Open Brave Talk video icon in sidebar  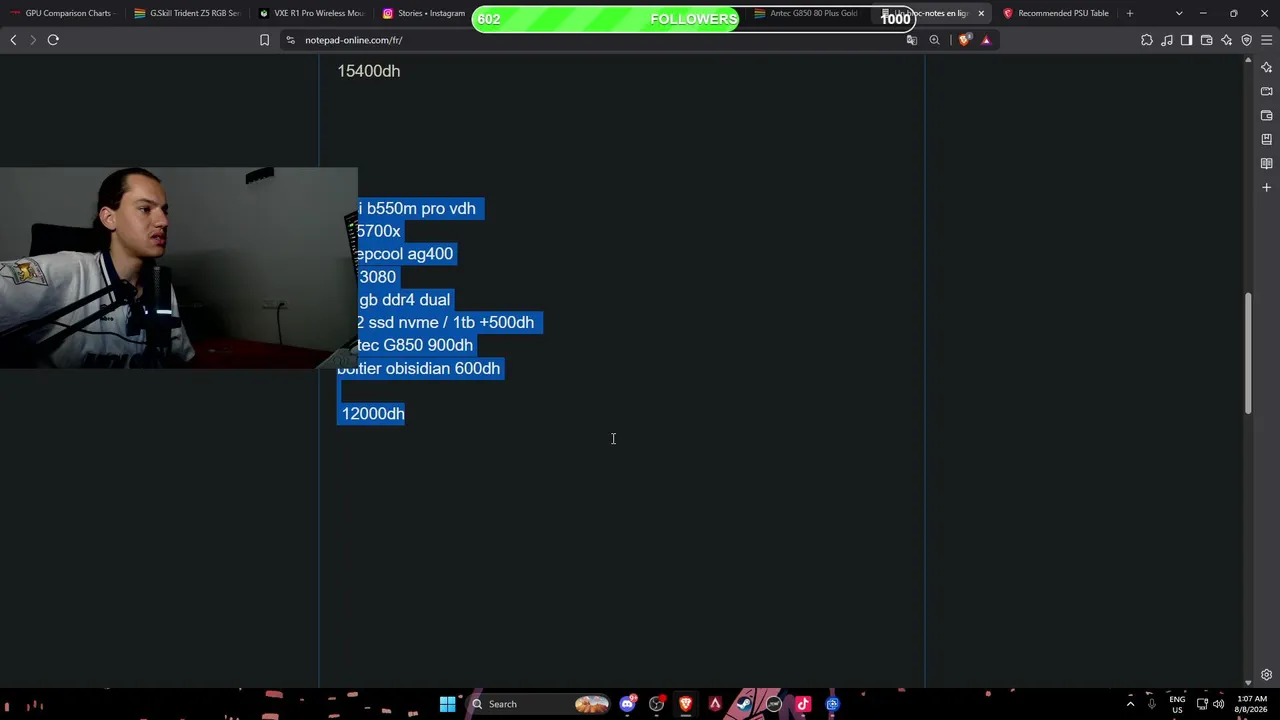click(1266, 91)
